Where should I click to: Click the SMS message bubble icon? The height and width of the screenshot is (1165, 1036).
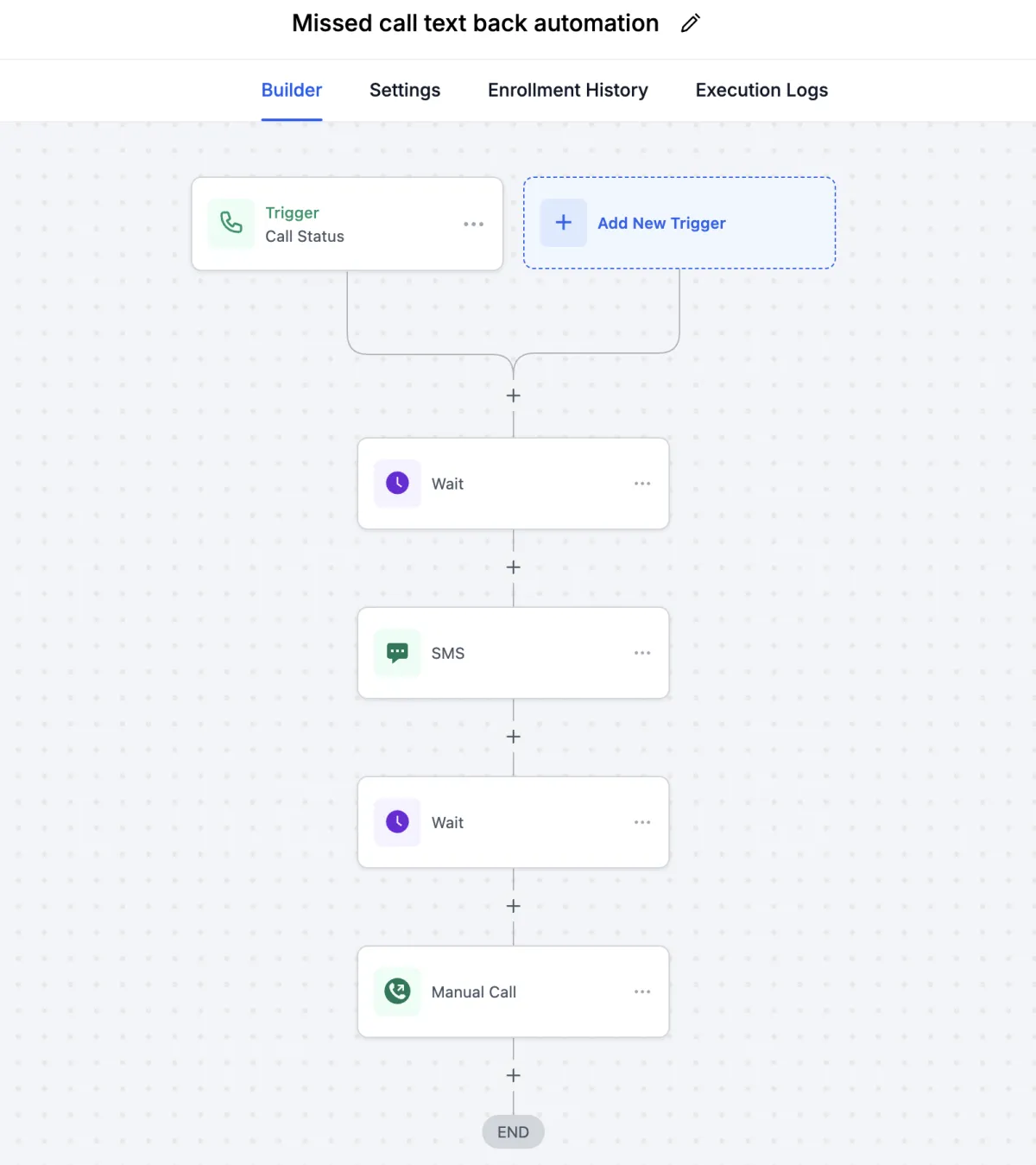click(x=397, y=653)
